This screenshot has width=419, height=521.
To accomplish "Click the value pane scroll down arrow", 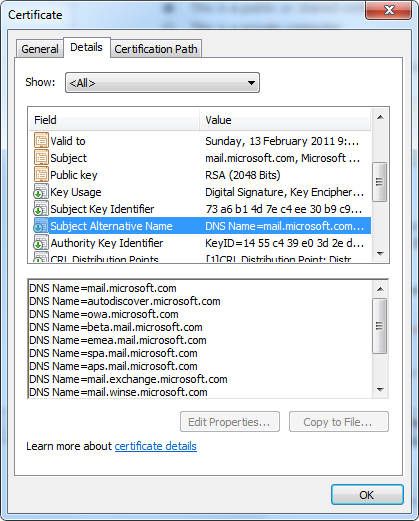I will (380, 389).
